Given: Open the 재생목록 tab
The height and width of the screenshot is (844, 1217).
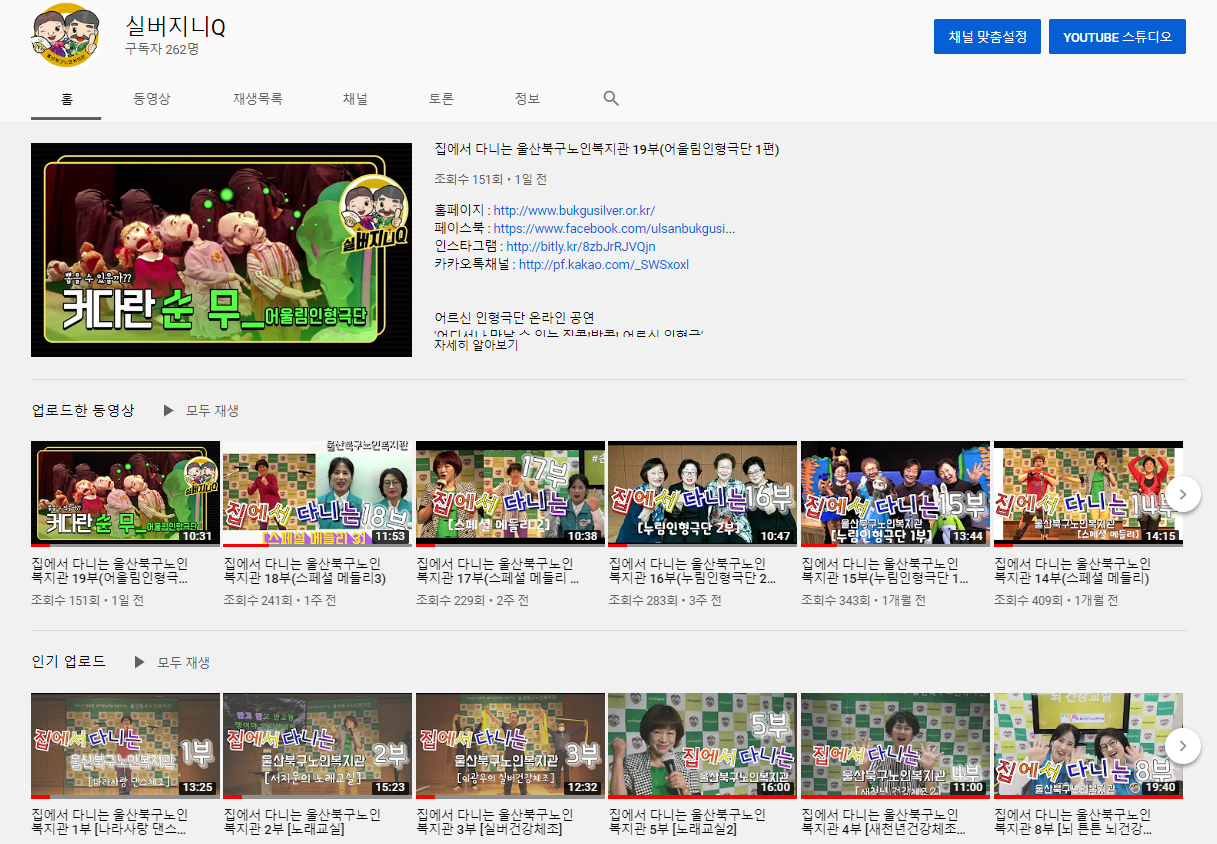Looking at the screenshot, I should point(258,99).
